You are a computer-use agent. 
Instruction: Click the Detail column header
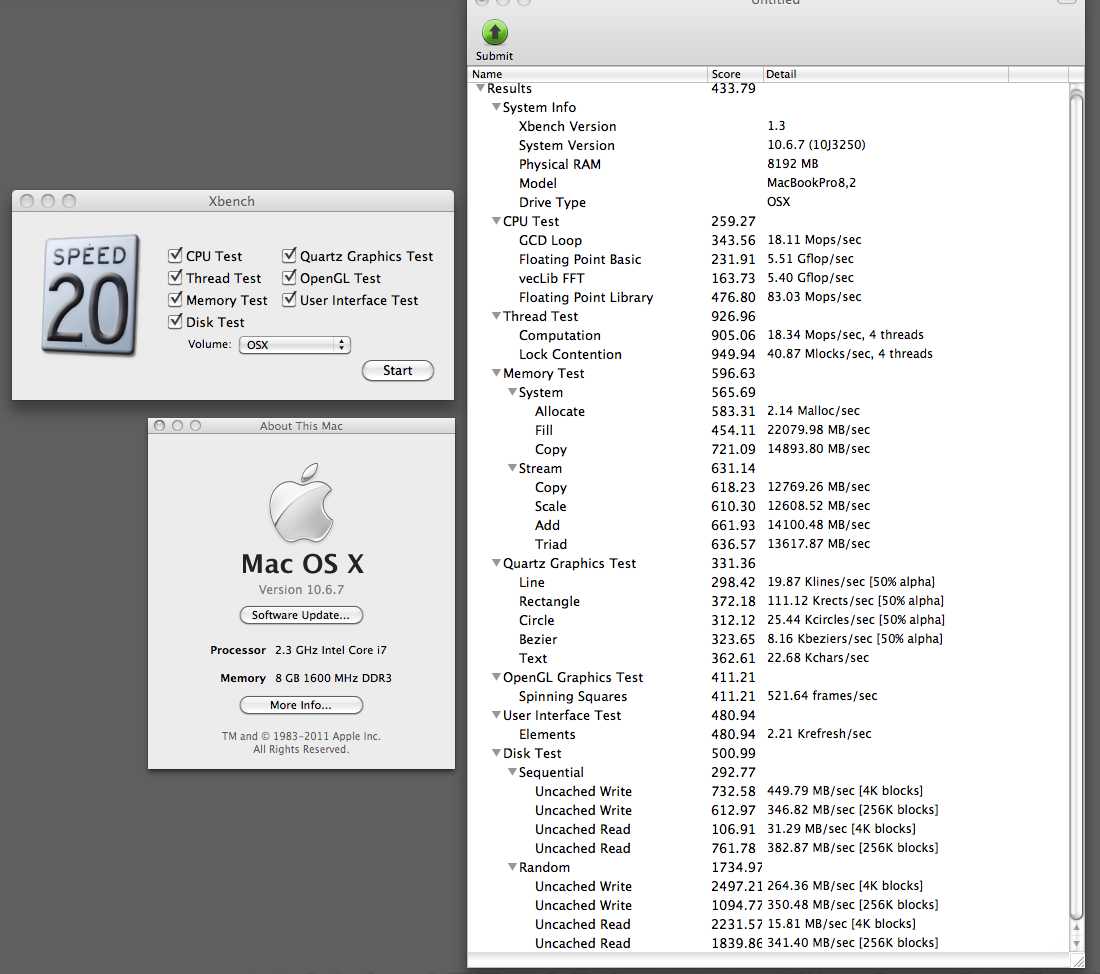[x=885, y=74]
